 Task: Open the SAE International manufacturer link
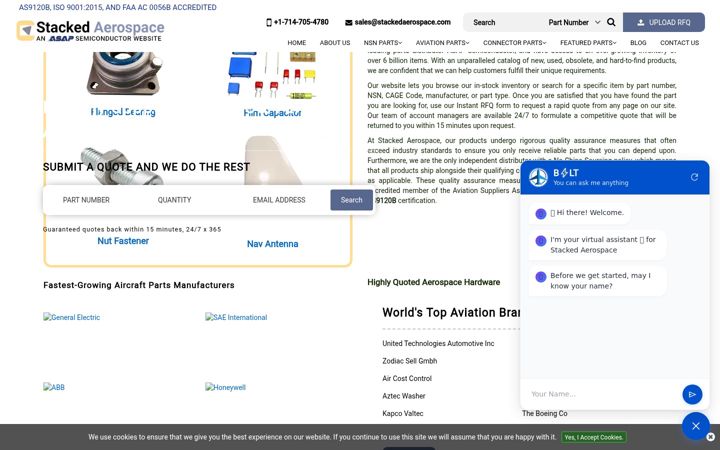[x=236, y=317]
